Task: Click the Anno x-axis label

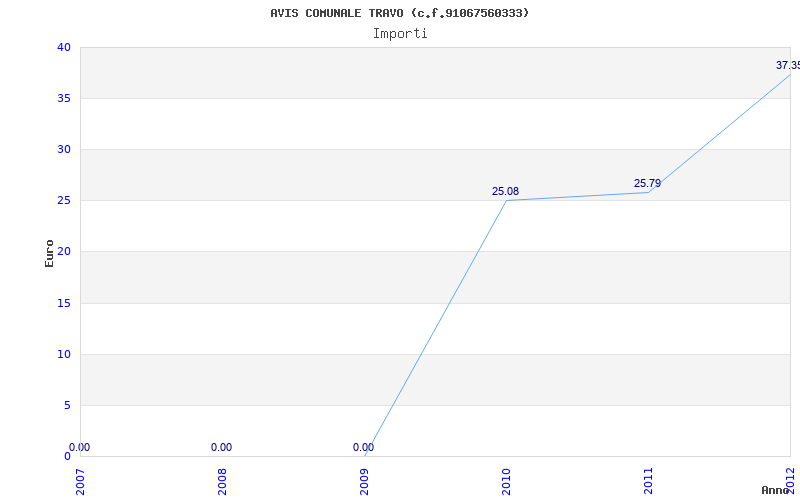Action: 775,490
